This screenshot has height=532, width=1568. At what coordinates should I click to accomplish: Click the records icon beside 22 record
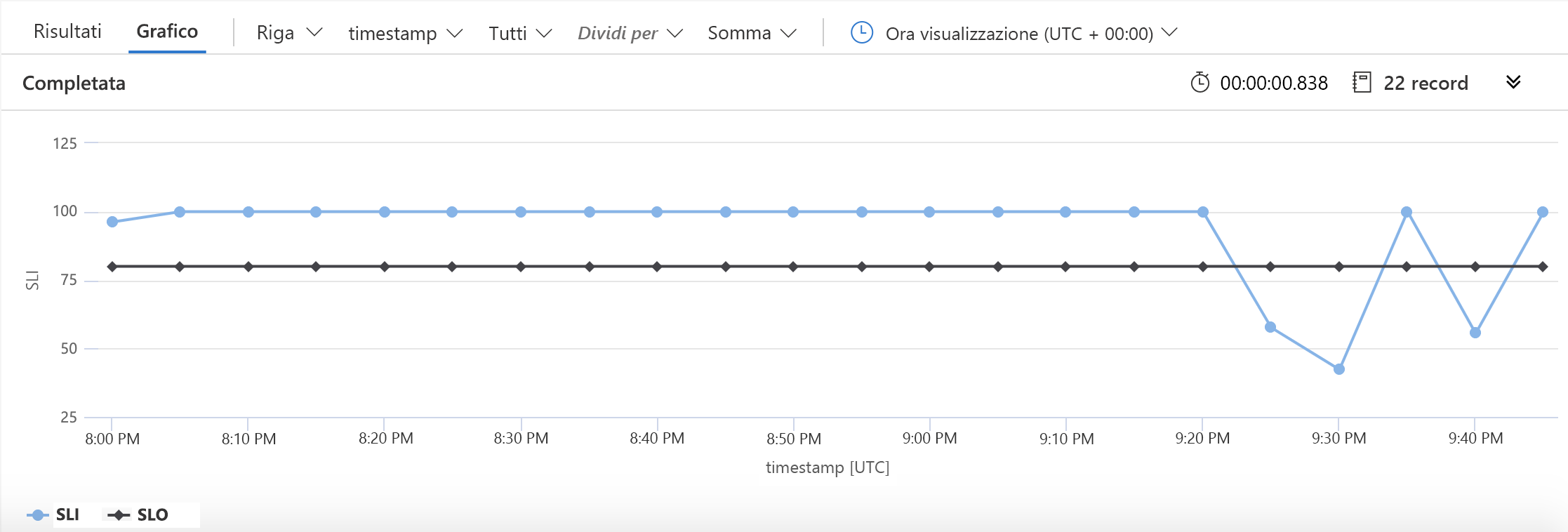pos(1362,82)
